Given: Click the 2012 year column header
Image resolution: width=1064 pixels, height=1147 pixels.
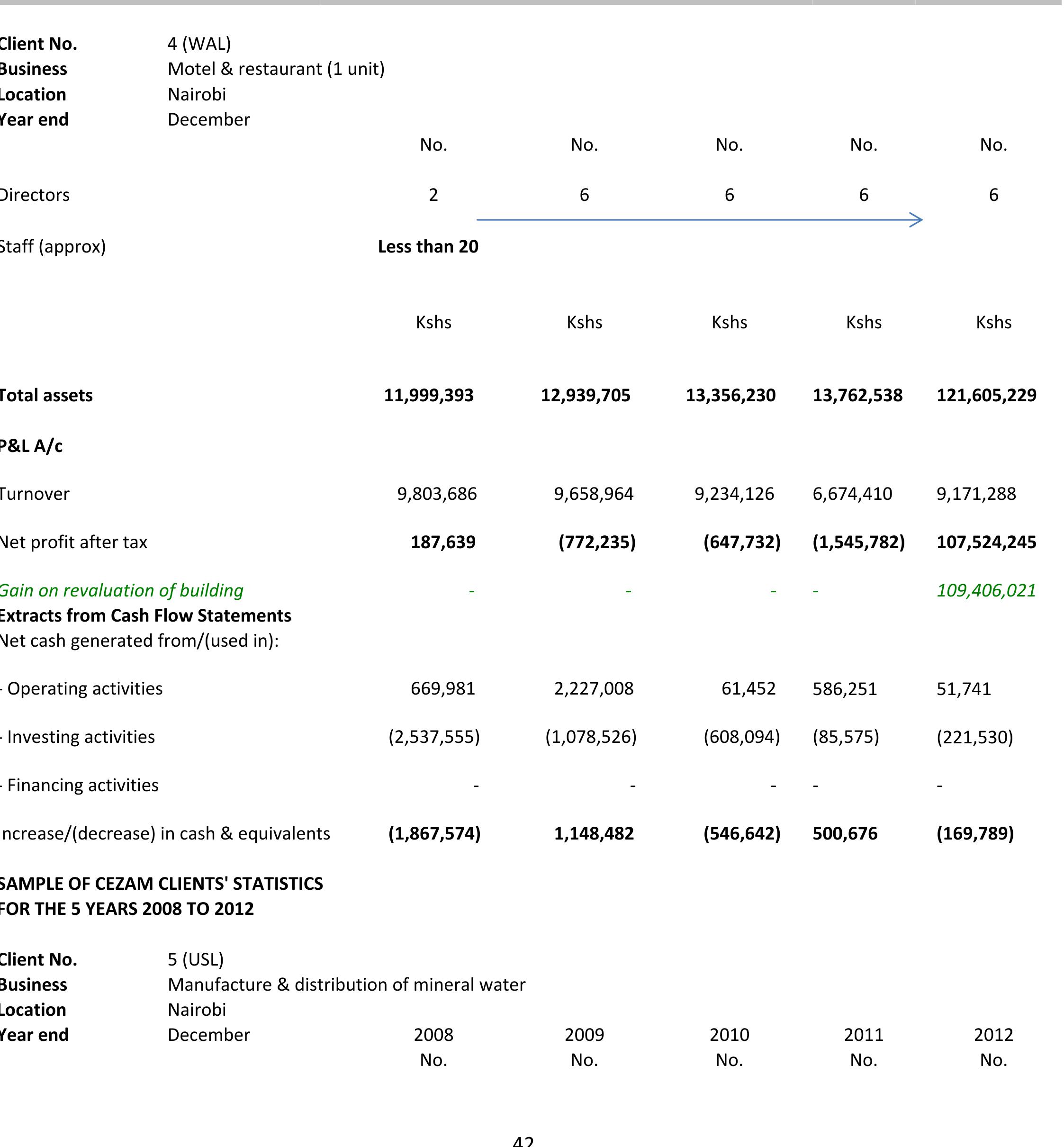Looking at the screenshot, I should pyautogui.click(x=994, y=1035).
